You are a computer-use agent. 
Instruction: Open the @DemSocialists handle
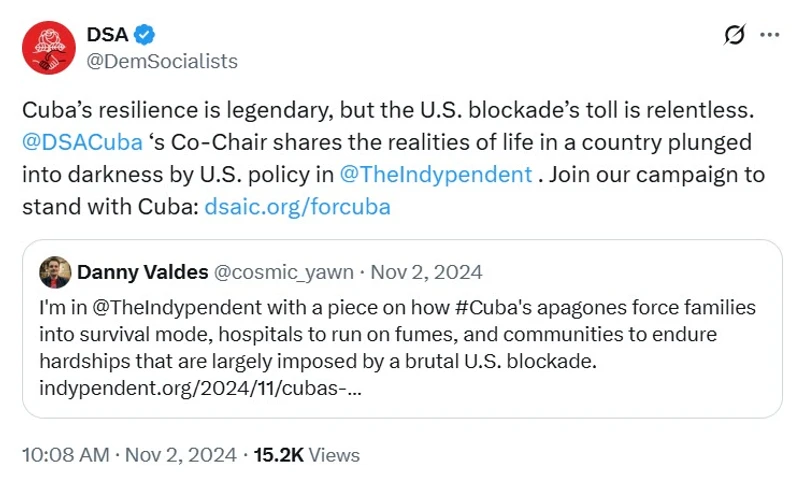[163, 61]
